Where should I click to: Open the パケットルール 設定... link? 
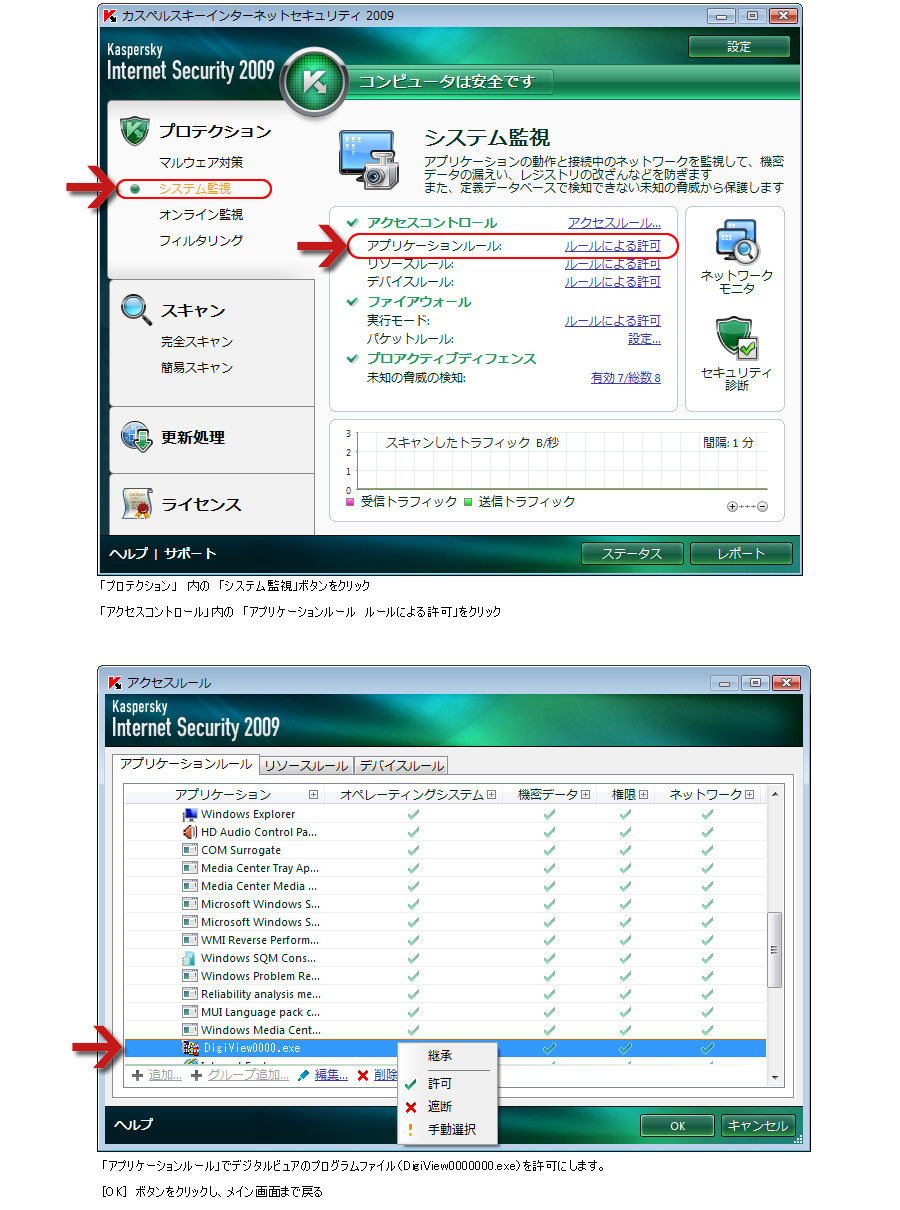click(644, 339)
